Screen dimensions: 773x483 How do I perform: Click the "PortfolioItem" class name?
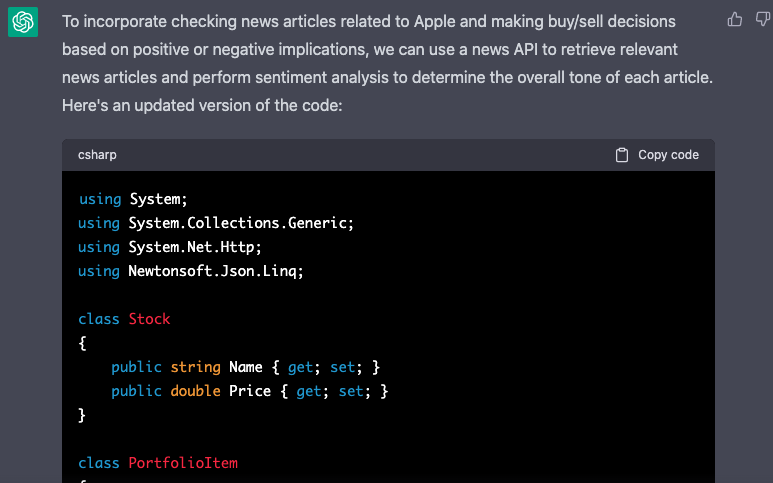[x=183, y=463]
